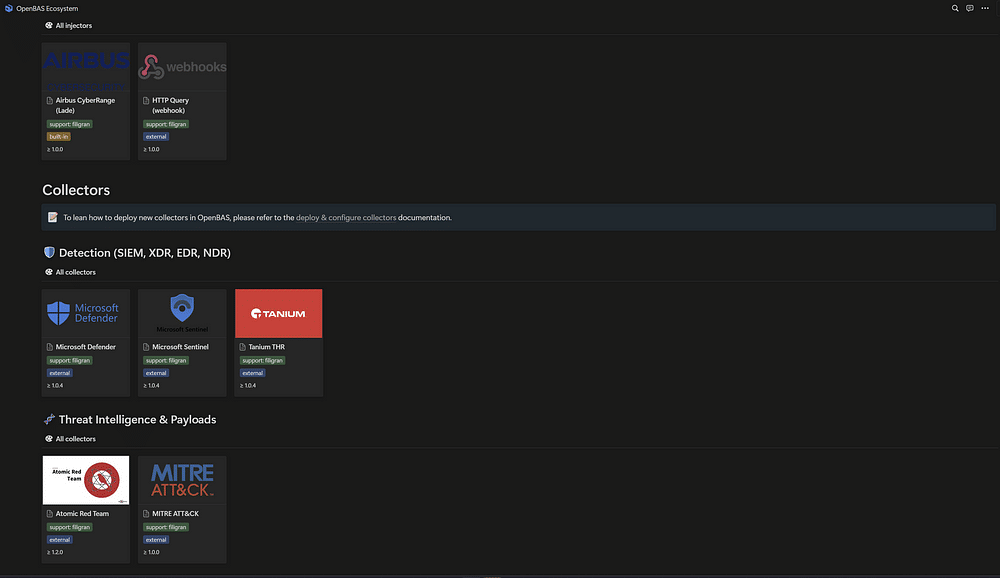Open the three-dot page options menu
Screen dimensions: 1000x578
(985, 8)
